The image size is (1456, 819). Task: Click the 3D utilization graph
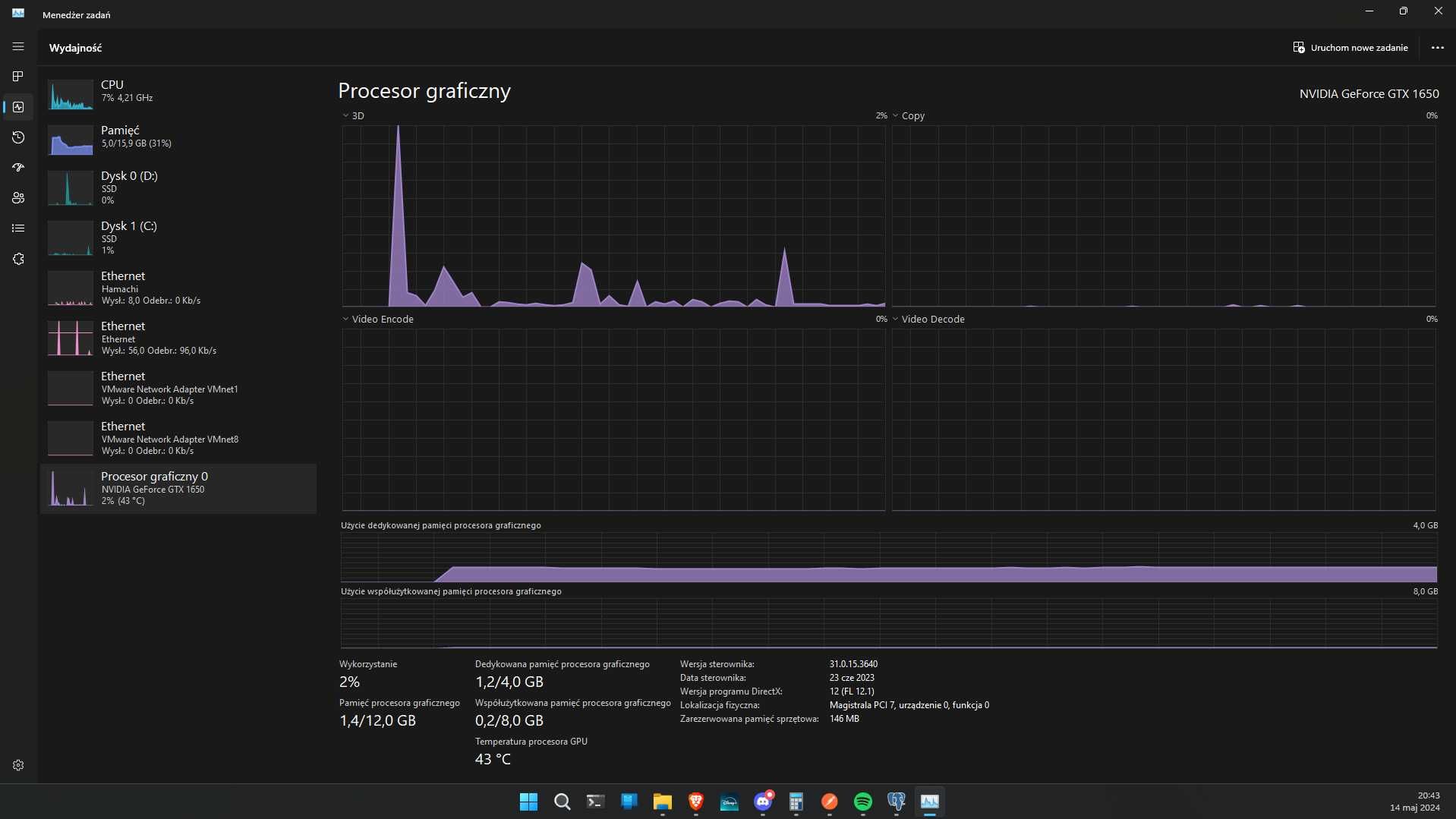coord(613,216)
